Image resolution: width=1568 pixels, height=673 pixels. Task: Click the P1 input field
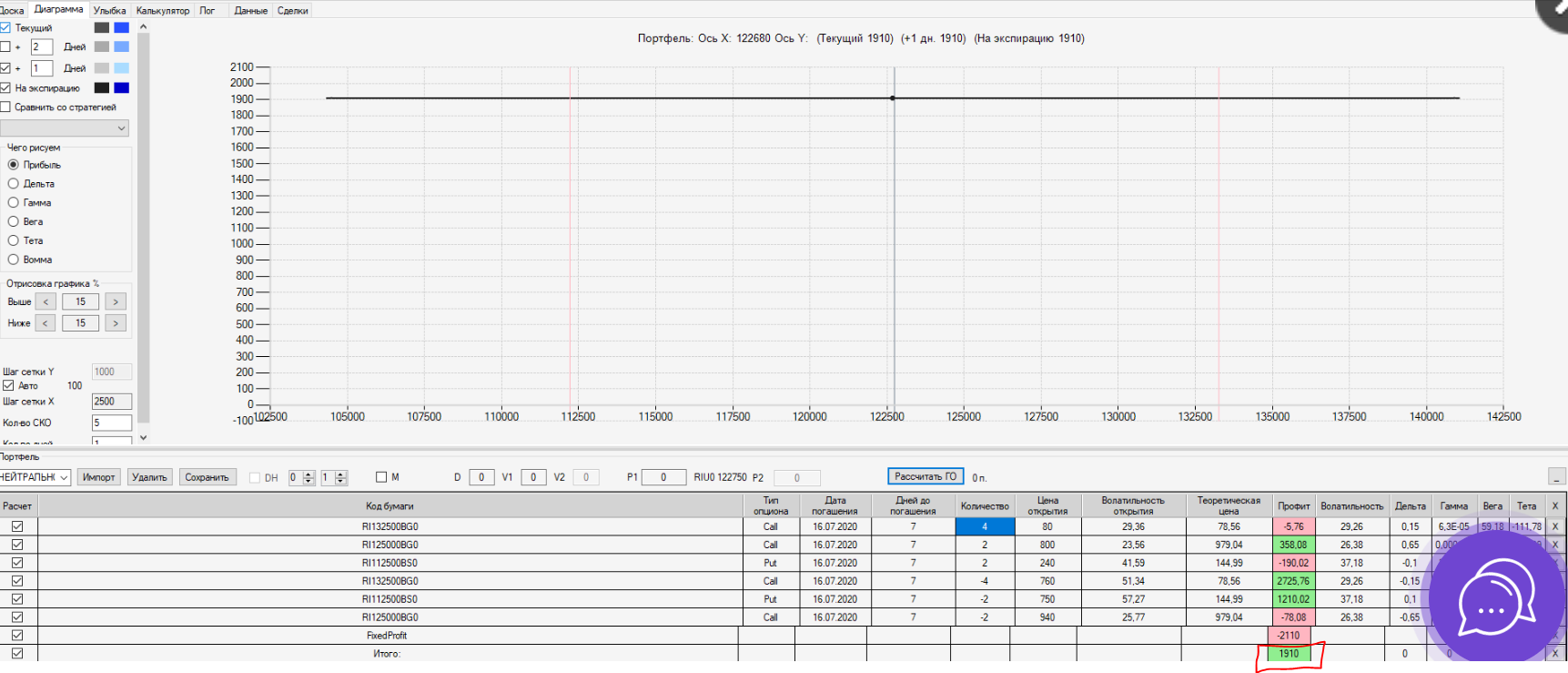point(663,477)
